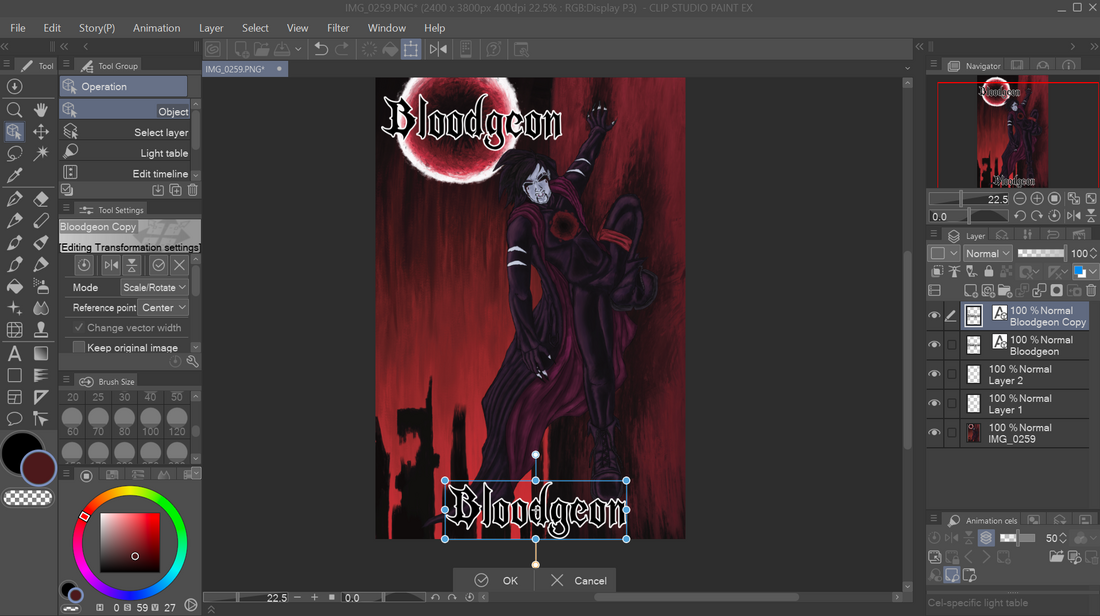Hide Layer 2 visibility eye
The height and width of the screenshot is (616, 1100).
coord(934,374)
